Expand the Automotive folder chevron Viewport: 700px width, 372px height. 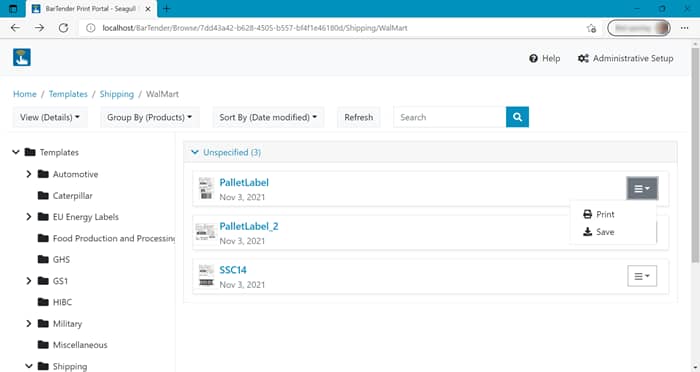coord(29,174)
